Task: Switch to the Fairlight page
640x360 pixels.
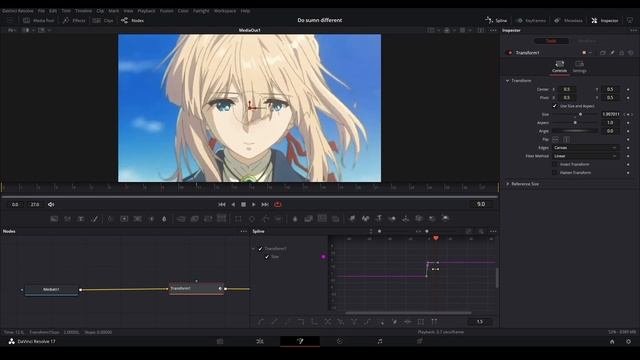Action: (x=380, y=341)
